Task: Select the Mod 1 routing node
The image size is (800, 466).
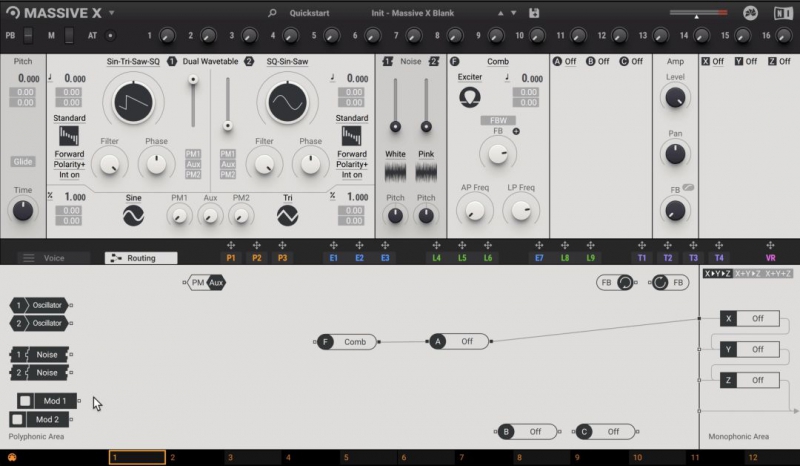Action: tap(47, 401)
